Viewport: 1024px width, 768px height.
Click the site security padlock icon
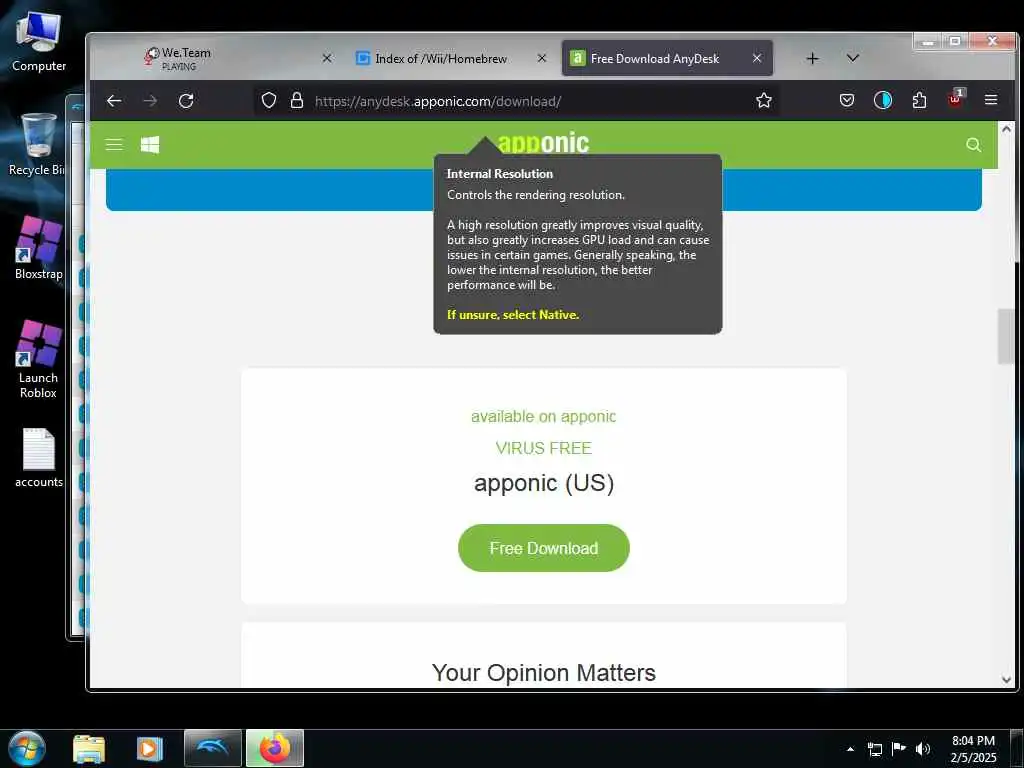(x=297, y=101)
